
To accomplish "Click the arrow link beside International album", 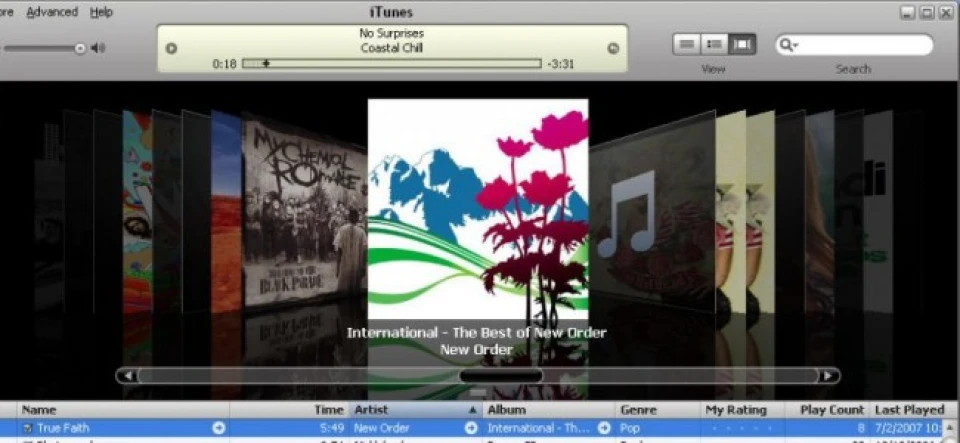I will coord(604,428).
